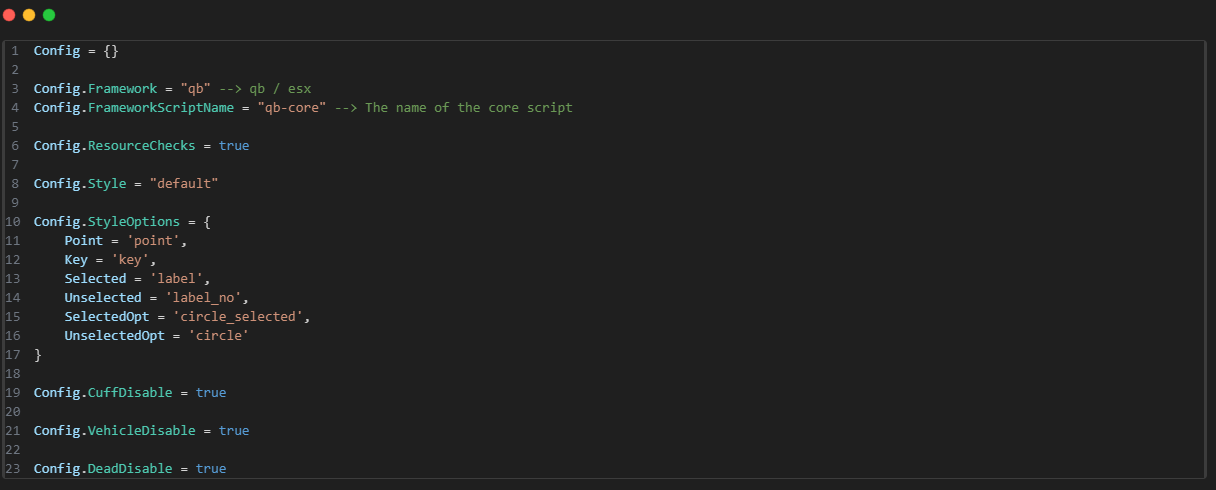Click line number 10 in gutter
Screen dimensions: 1216x490
tap(13, 221)
